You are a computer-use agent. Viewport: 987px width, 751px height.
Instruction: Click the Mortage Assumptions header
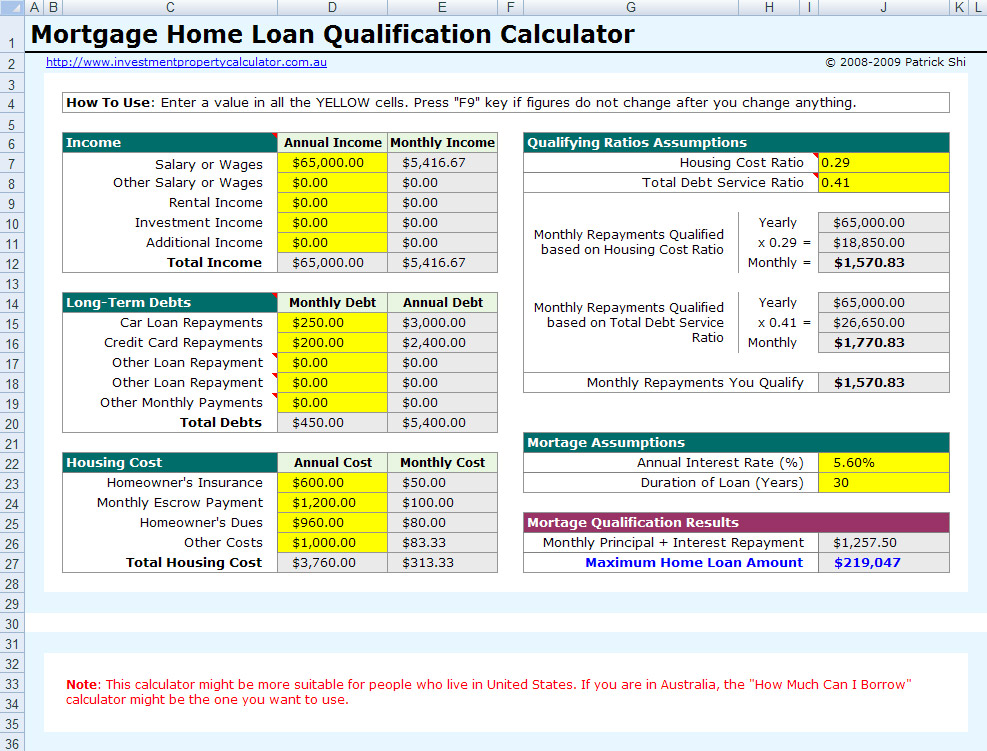pyautogui.click(x=736, y=443)
